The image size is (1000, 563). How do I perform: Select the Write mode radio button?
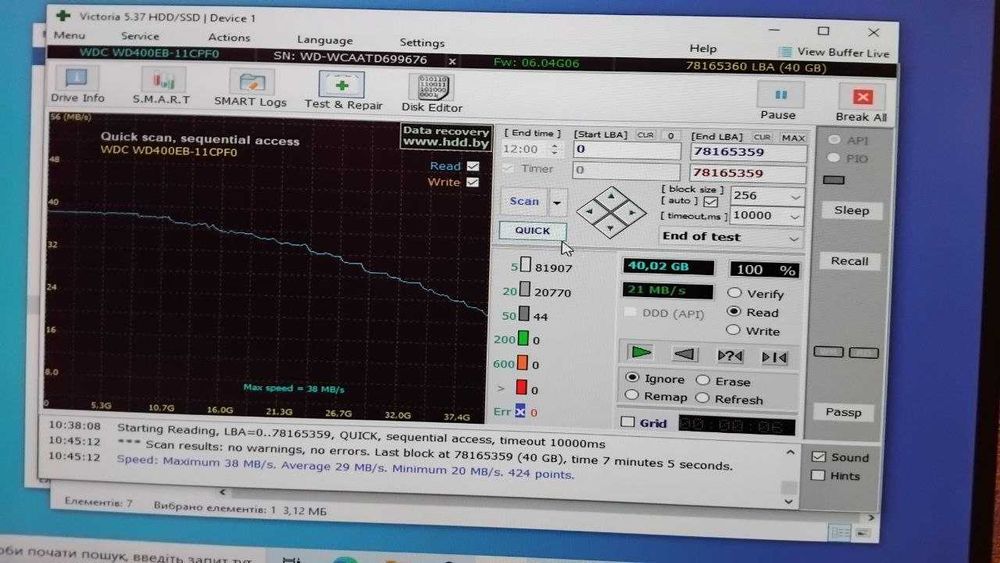click(733, 330)
